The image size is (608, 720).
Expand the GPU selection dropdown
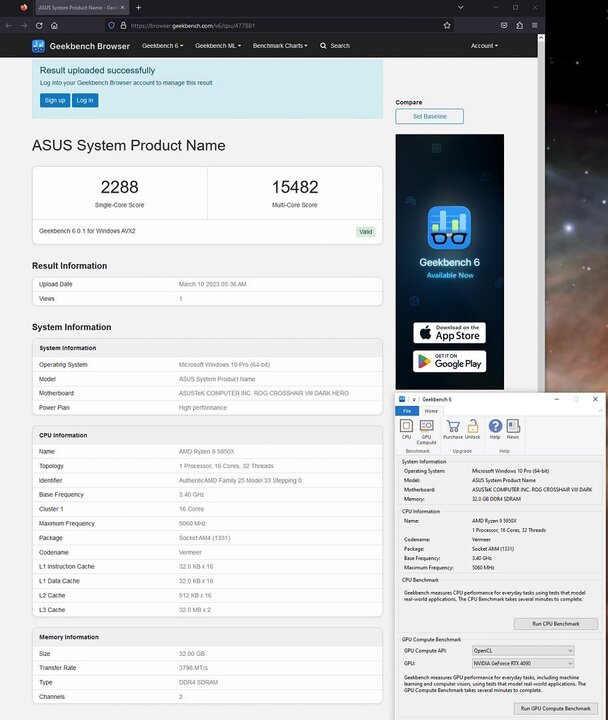[x=523, y=662]
